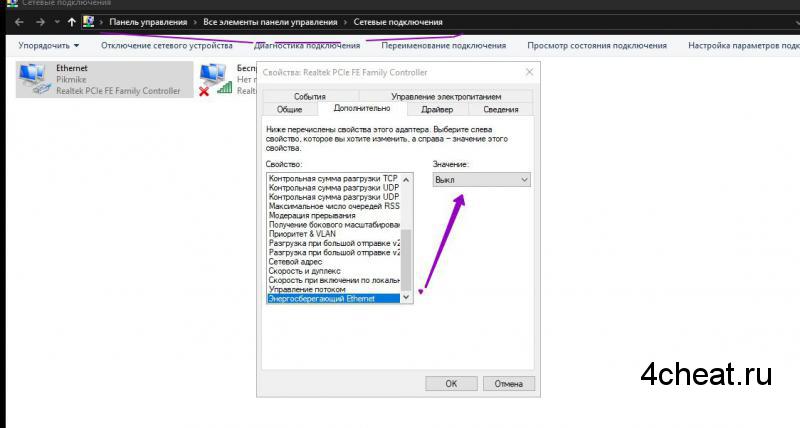The width and height of the screenshot is (800, 428).
Task: Click the property list scrollbar down arrow
Action: 405,297
